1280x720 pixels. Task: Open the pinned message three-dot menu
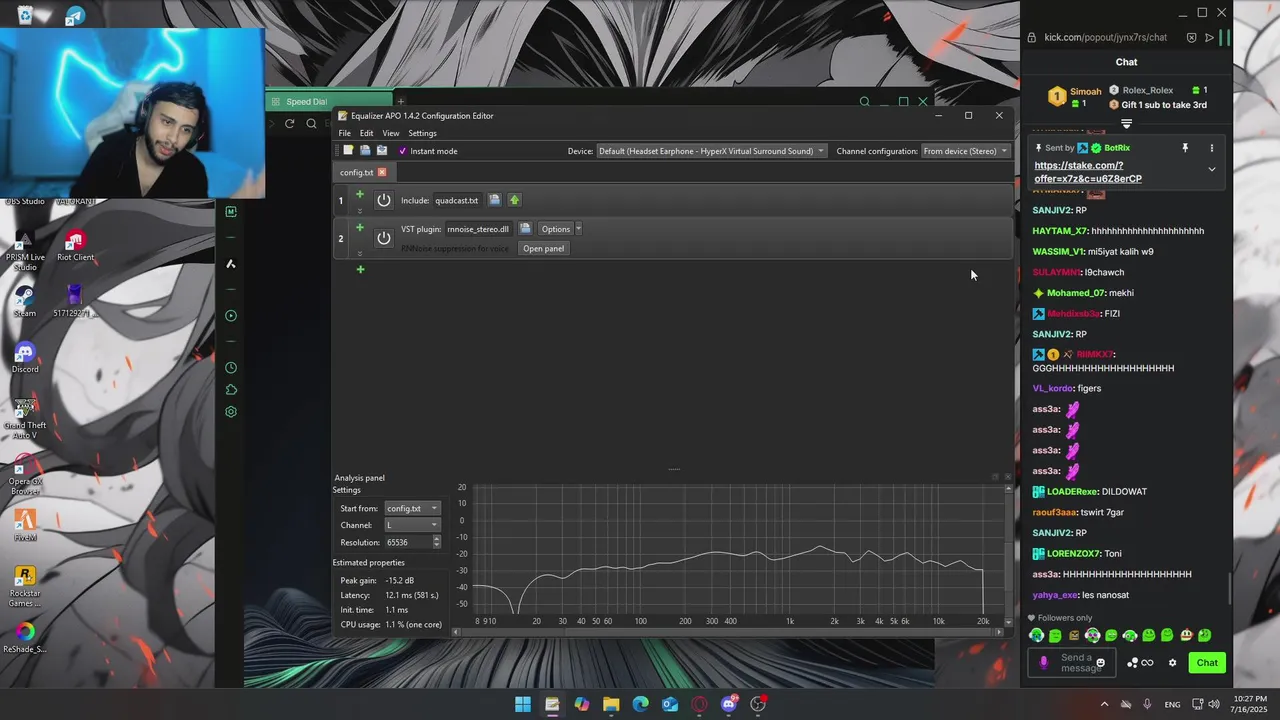click(x=1211, y=148)
